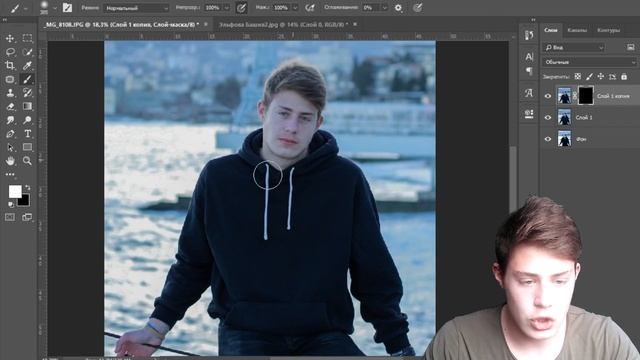
Task: Toggle prevent artboard auto-nesting lock
Action: 612,76
